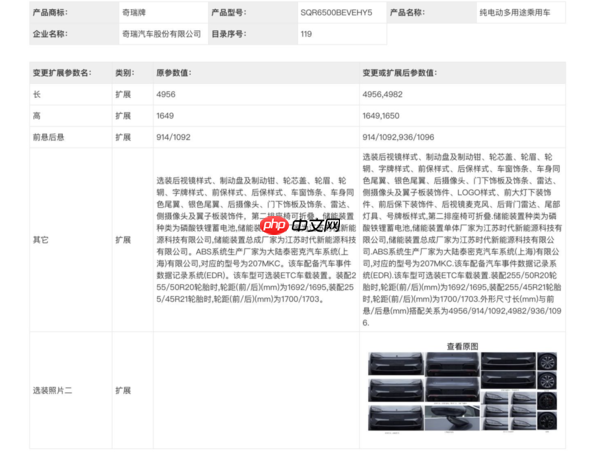
Task: Click the 奇瑞牌 trademark value
Action: (x=134, y=13)
